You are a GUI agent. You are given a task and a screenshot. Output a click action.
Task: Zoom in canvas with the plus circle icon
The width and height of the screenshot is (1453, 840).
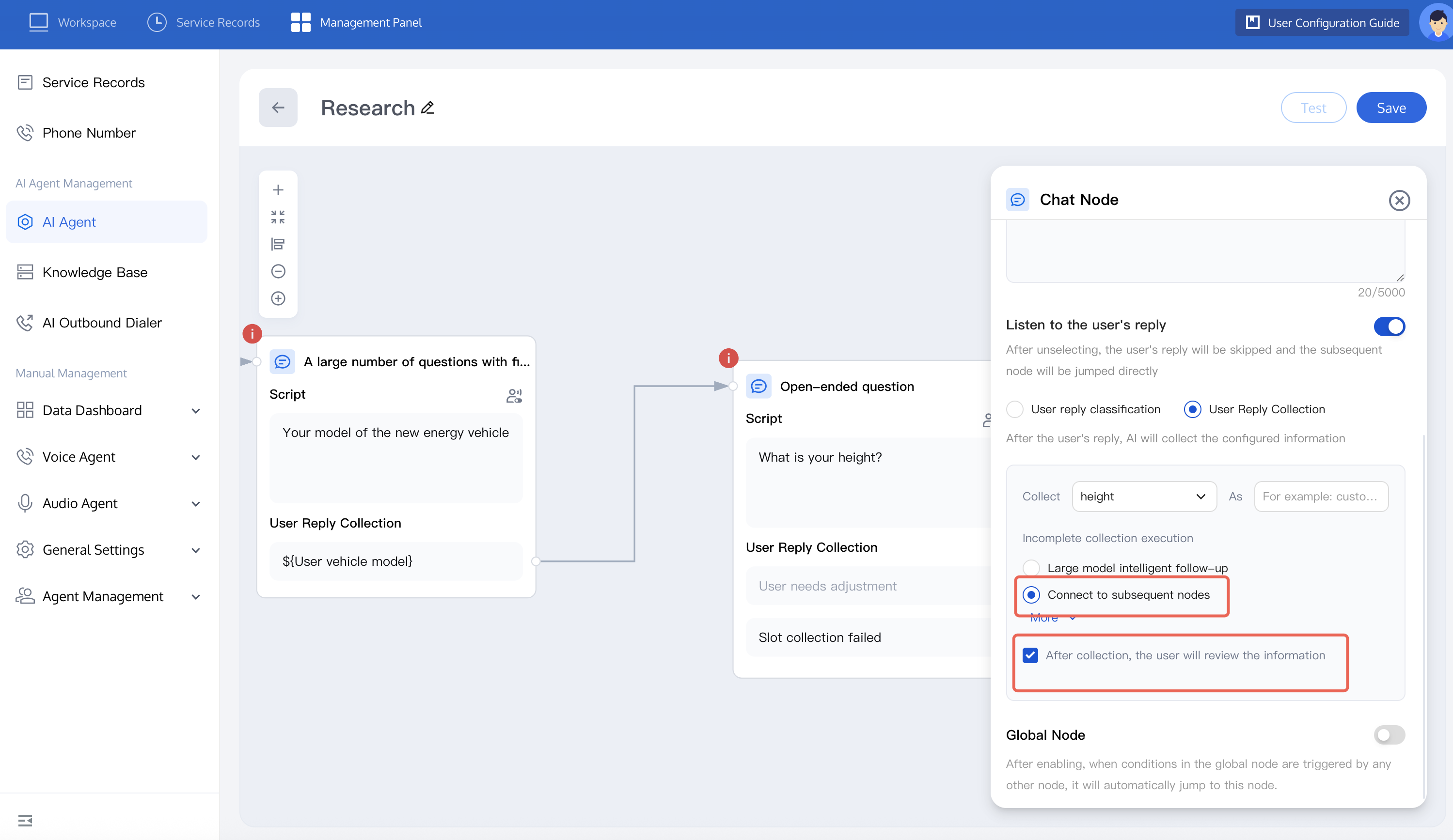click(x=278, y=298)
